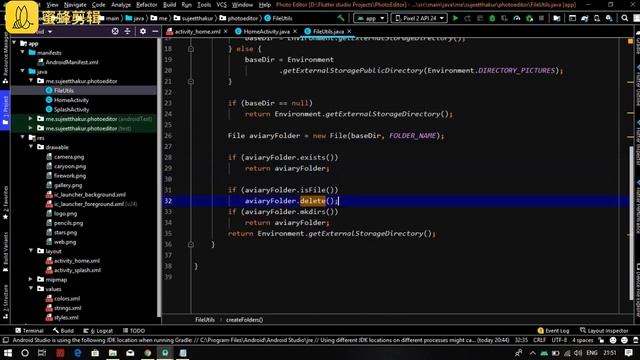Open the View menu
Viewport: 640px width, 360px height.
coord(52,5)
